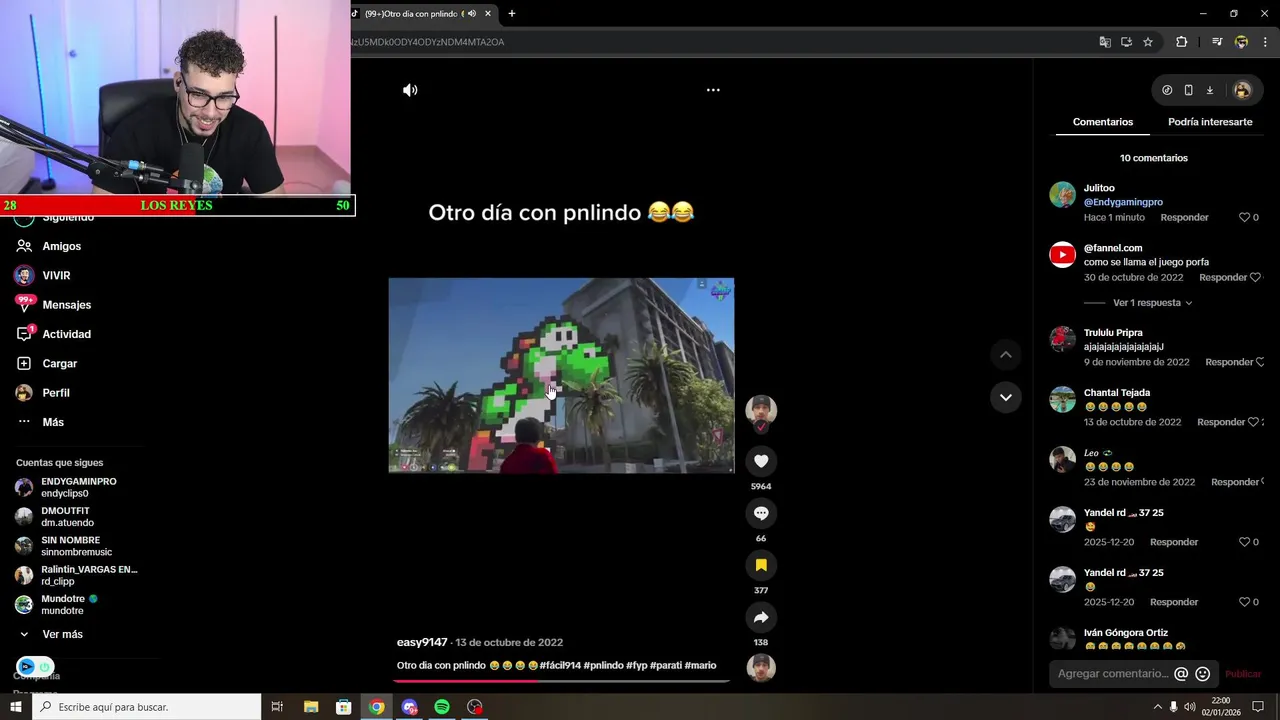Open Chrome extensions puzzle icon
This screenshot has width=1280, height=720.
(x=1181, y=42)
